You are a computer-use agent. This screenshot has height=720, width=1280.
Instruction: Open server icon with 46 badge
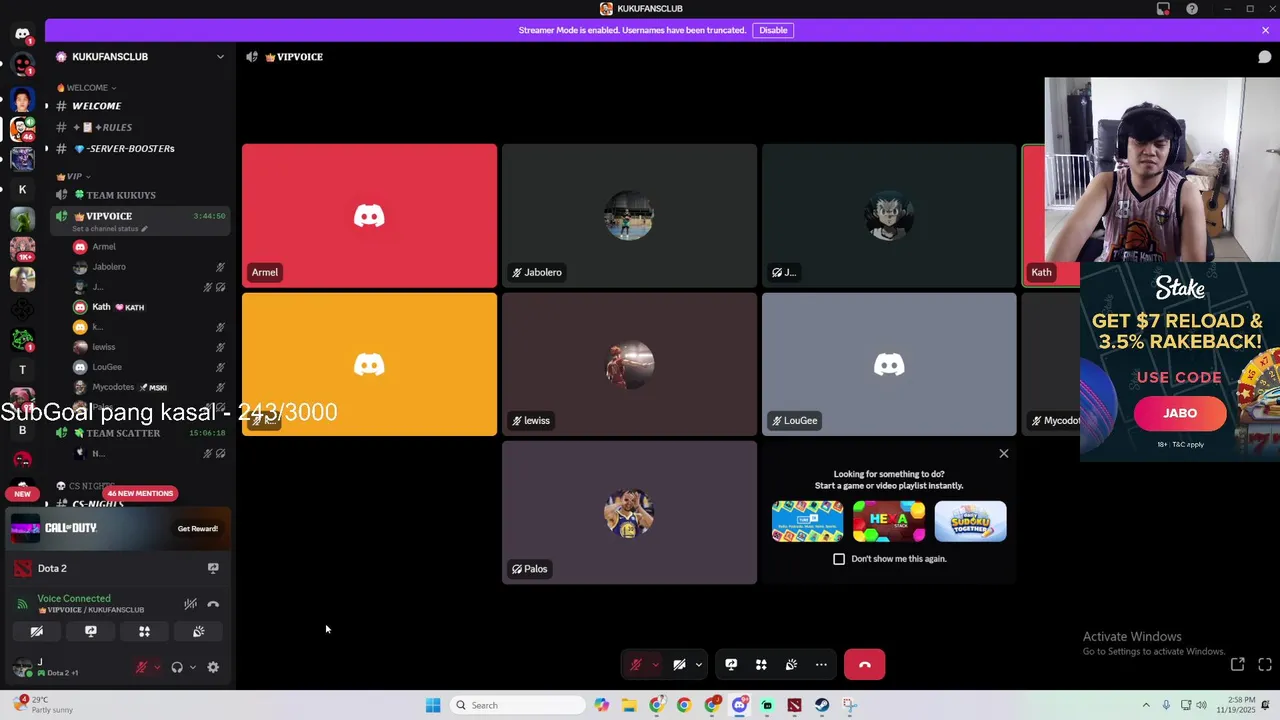(22, 128)
